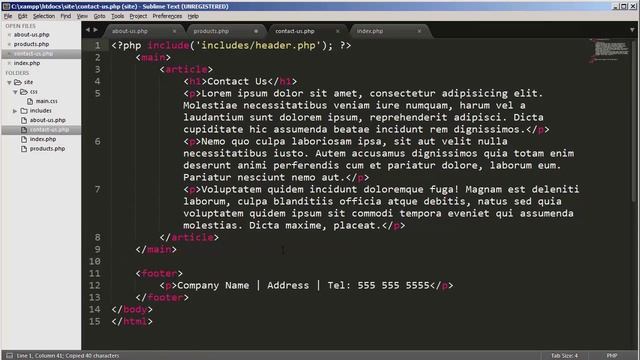Click the site folder icon
Viewport: 640px width, 360px height.
[18, 82]
